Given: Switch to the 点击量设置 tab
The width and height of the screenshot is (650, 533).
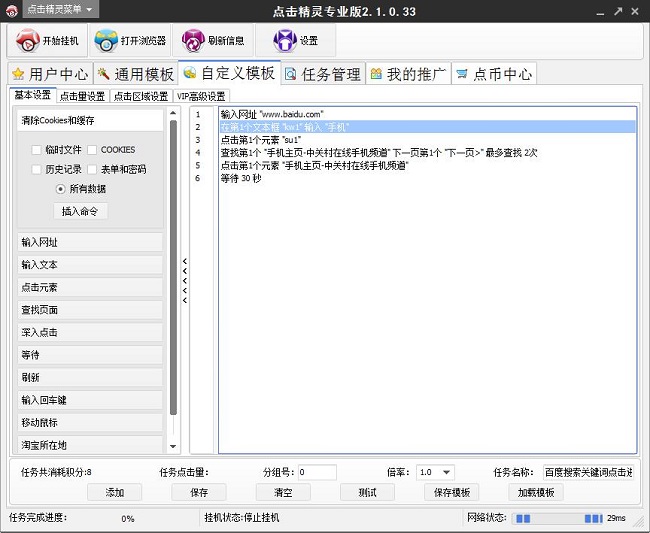Looking at the screenshot, I should click(82, 96).
